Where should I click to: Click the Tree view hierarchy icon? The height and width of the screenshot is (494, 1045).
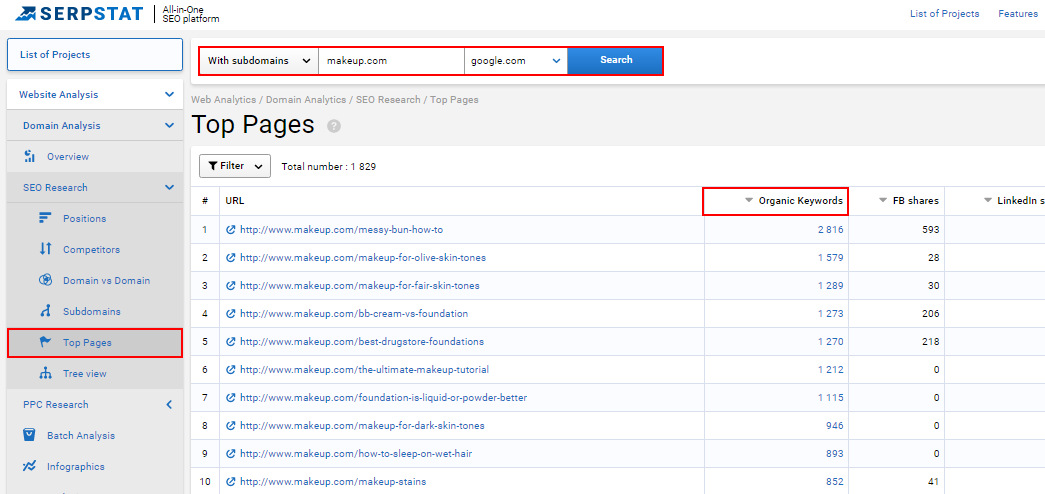coord(45,373)
